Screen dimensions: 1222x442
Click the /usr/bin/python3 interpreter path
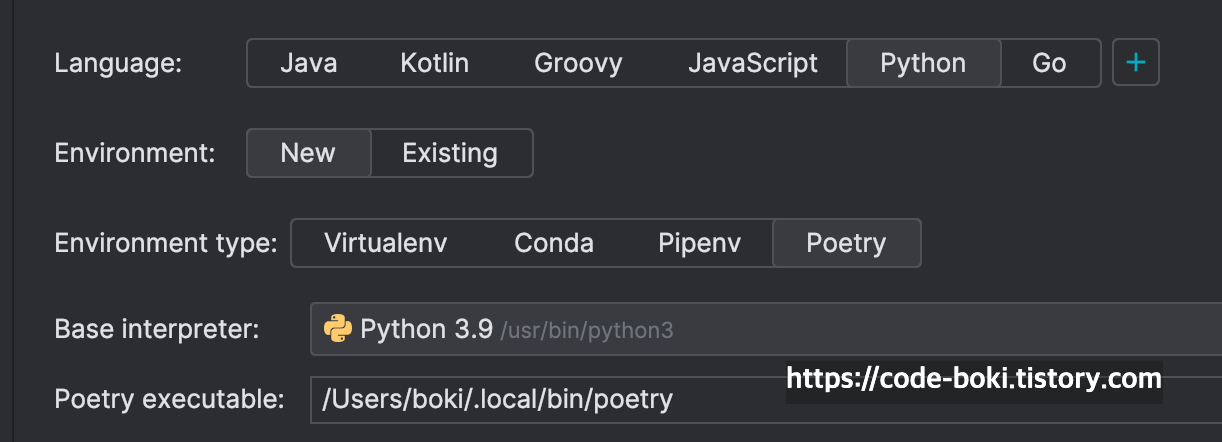click(587, 331)
